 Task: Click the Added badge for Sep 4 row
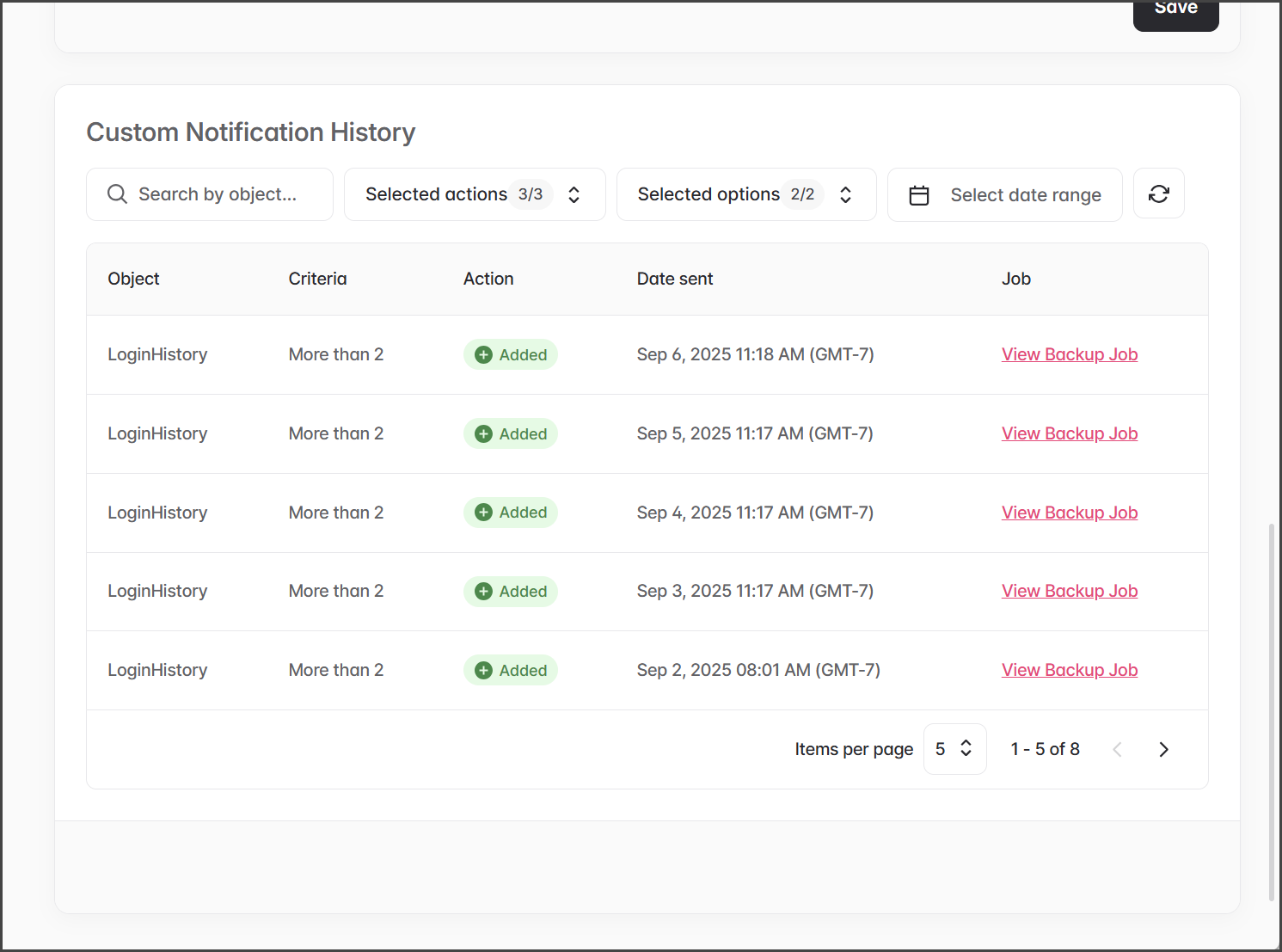(x=511, y=513)
